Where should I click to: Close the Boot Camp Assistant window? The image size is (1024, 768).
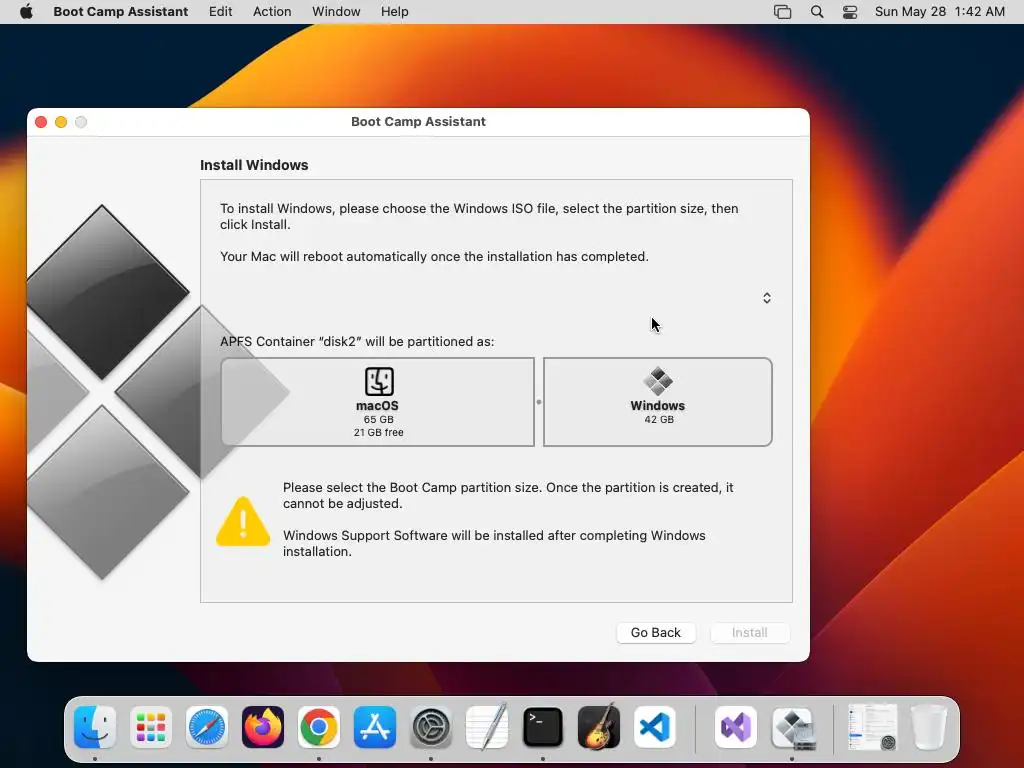(41, 122)
